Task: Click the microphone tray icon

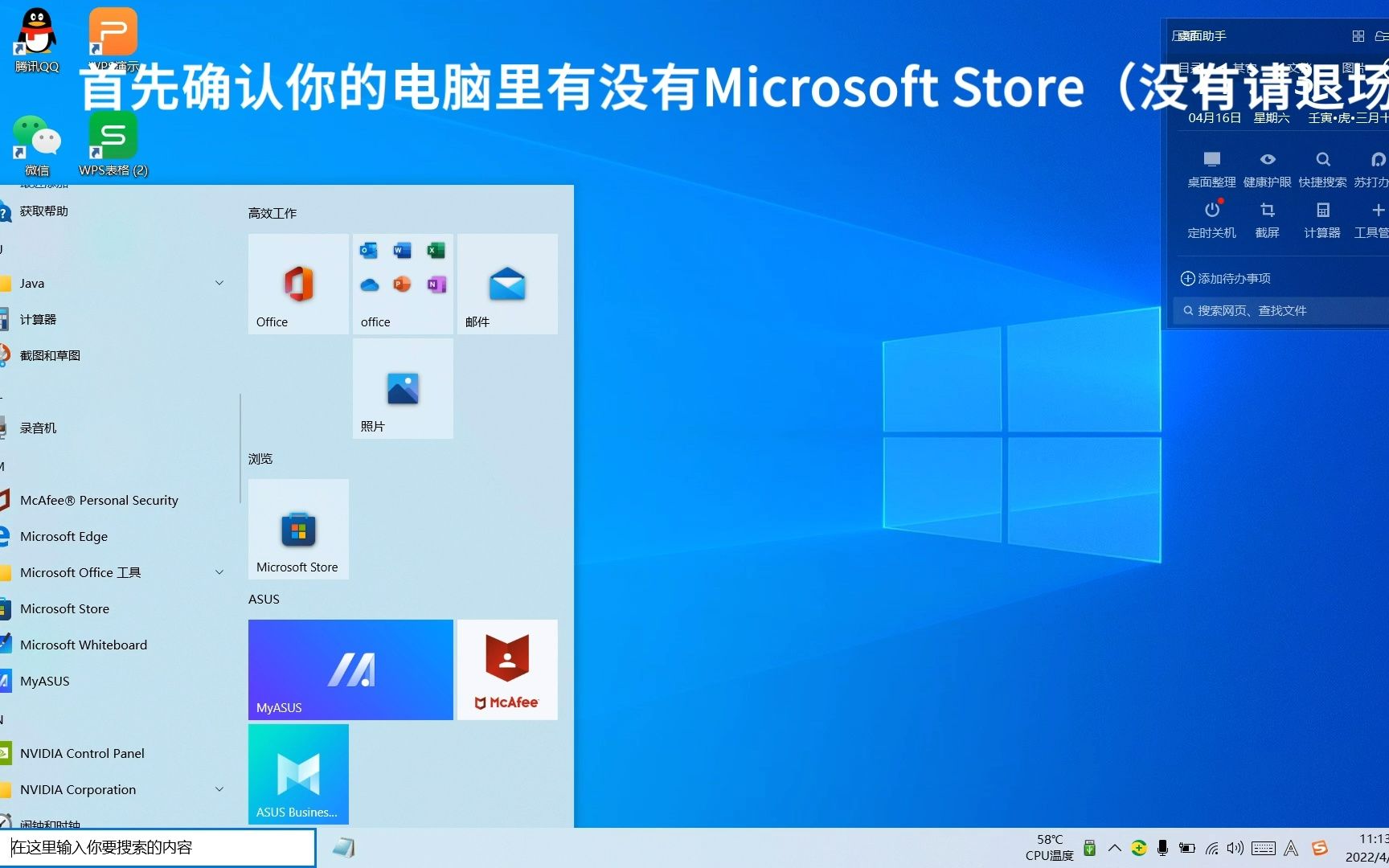Action: click(x=1162, y=848)
